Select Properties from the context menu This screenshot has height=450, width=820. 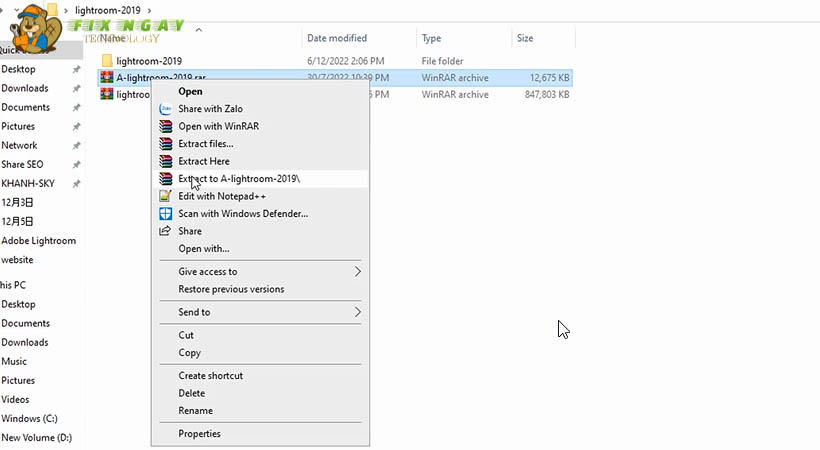click(199, 434)
